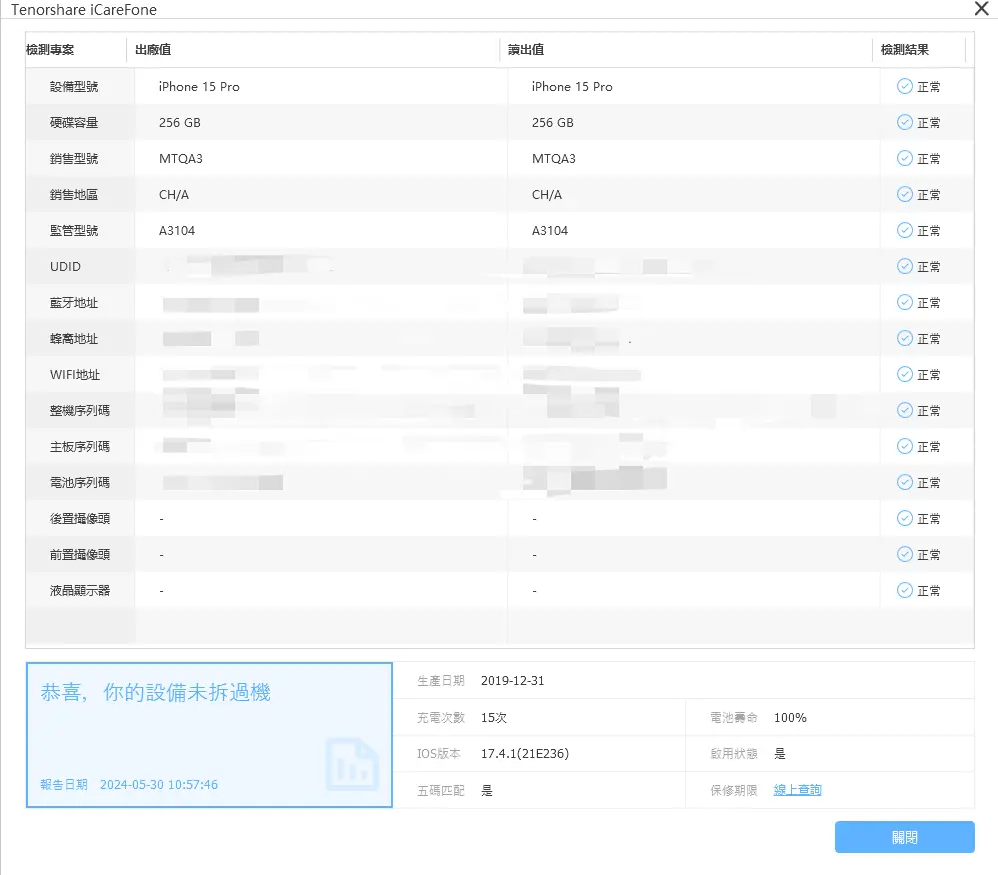Select the 銷售地區 row label
This screenshot has width=998, height=875.
(74, 194)
